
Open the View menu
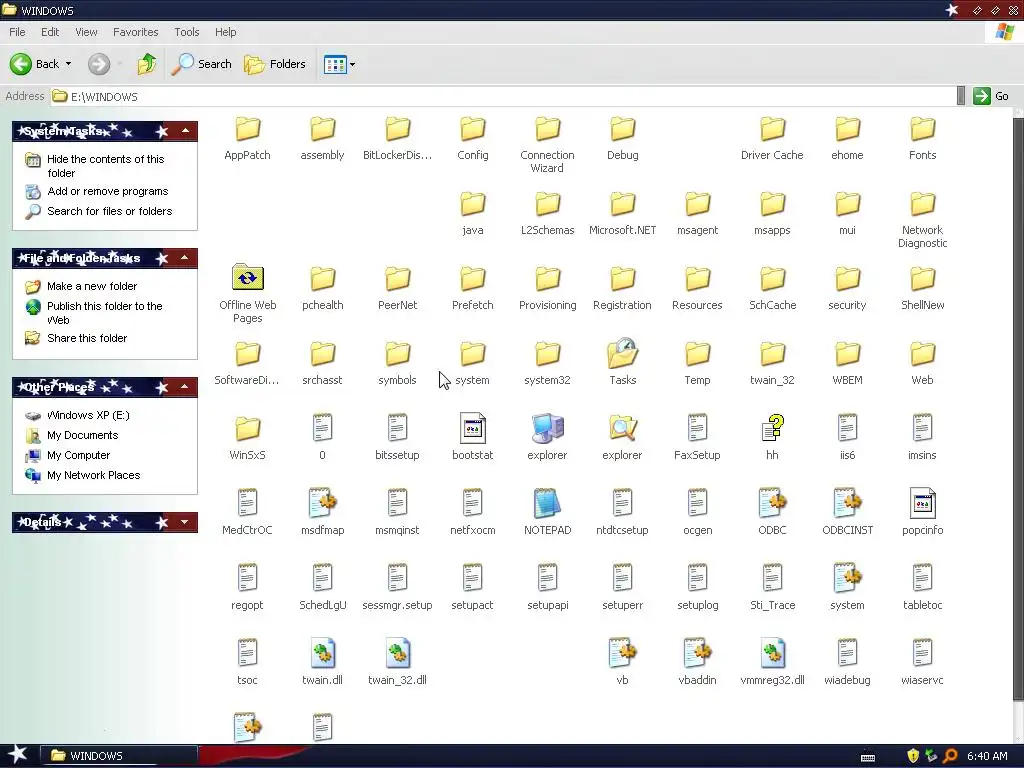pos(86,32)
